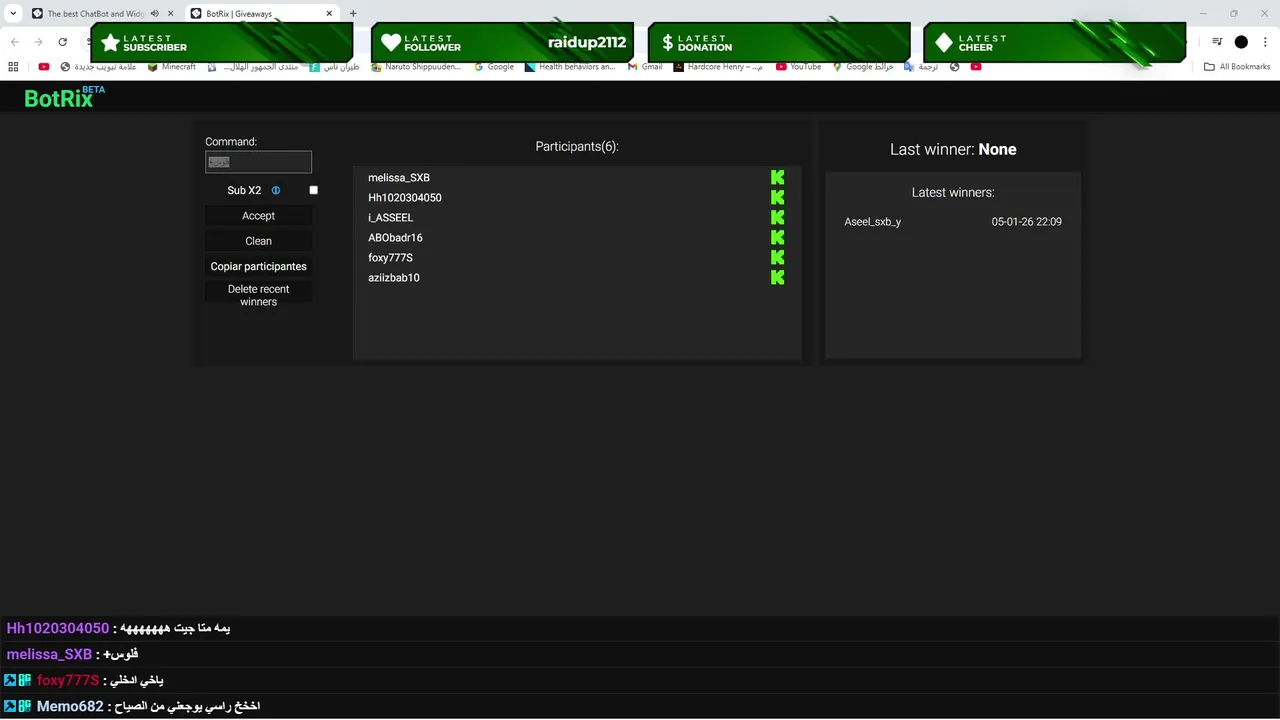1280x720 pixels.
Task: Enable the Sub X2 checkbox
Action: 313,190
